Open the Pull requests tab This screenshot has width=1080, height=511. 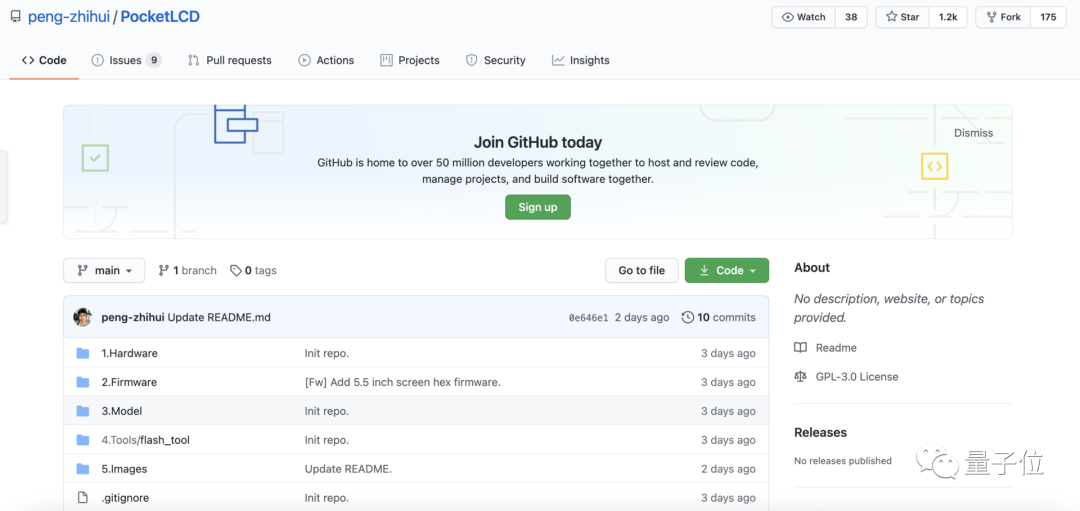pyautogui.click(x=229, y=61)
